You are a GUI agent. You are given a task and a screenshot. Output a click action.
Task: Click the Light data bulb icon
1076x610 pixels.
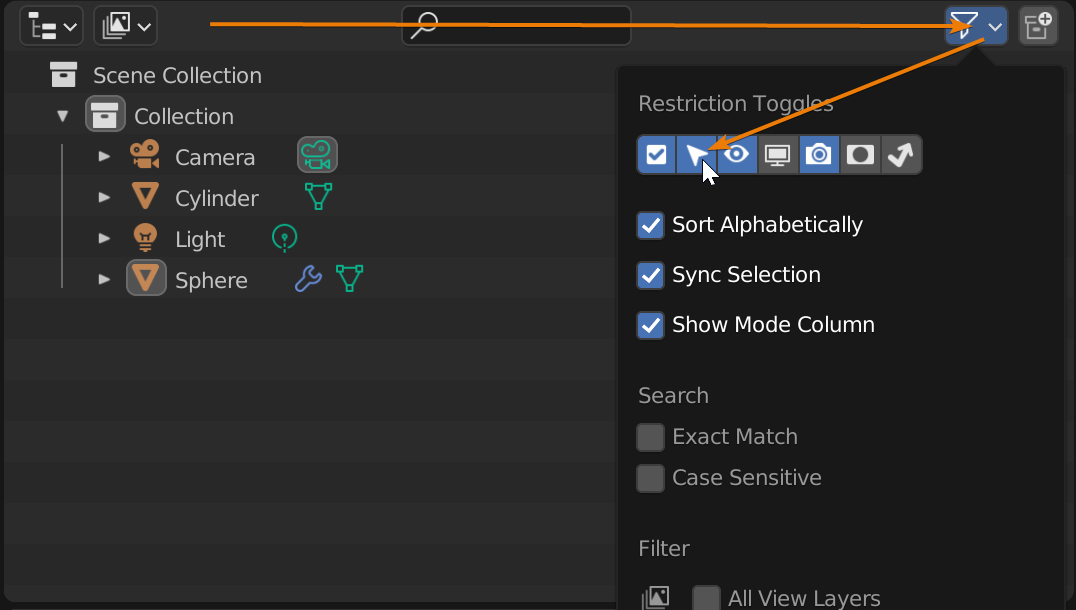coord(285,238)
